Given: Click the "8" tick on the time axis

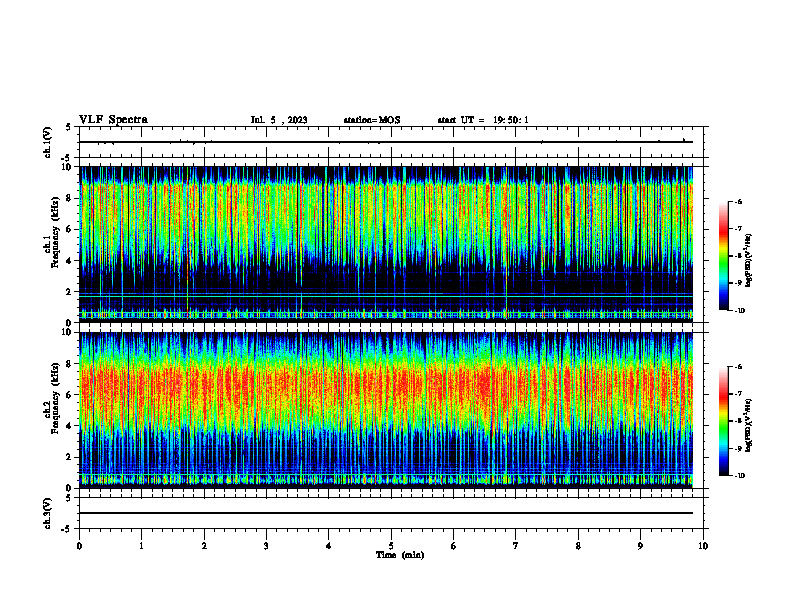Looking at the screenshot, I should (578, 546).
